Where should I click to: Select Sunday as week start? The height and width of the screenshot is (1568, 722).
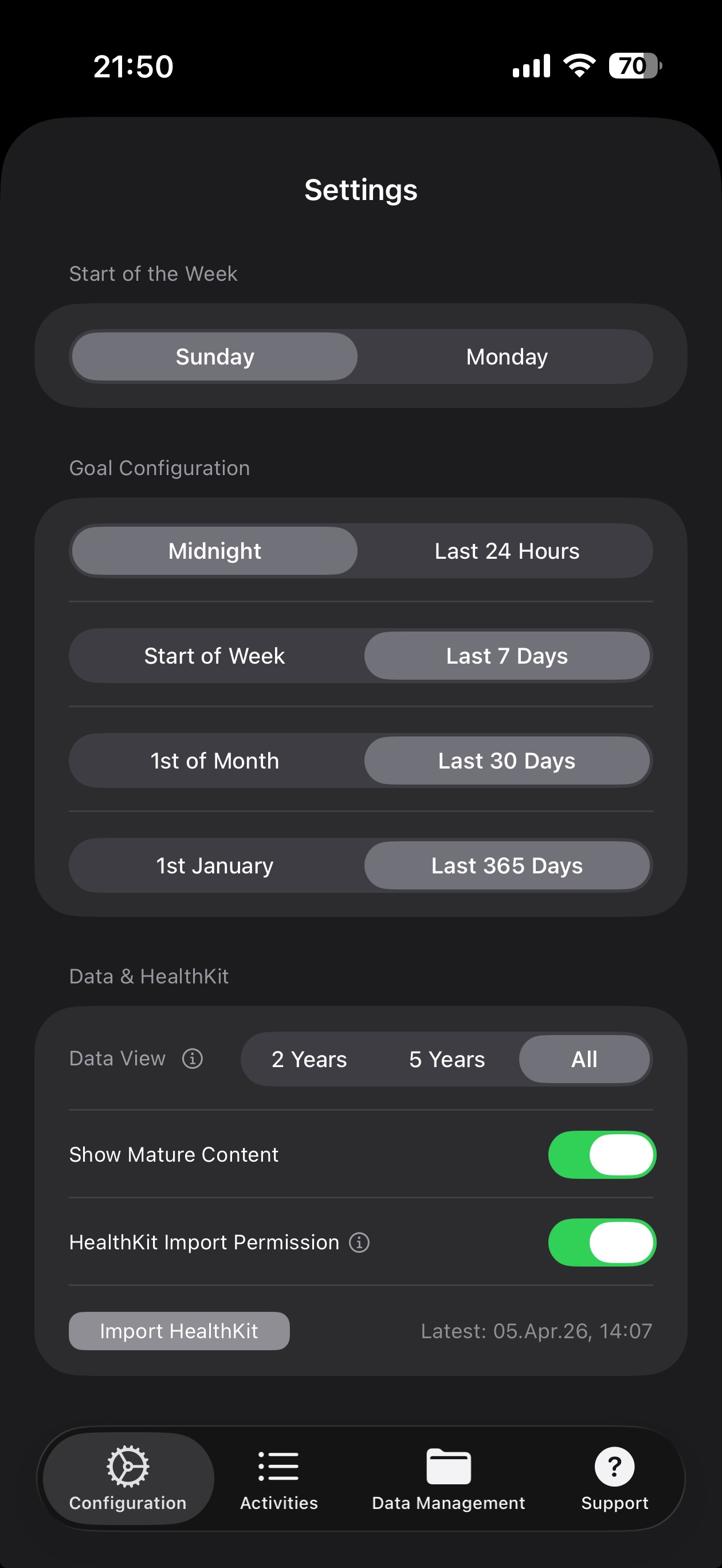point(215,356)
